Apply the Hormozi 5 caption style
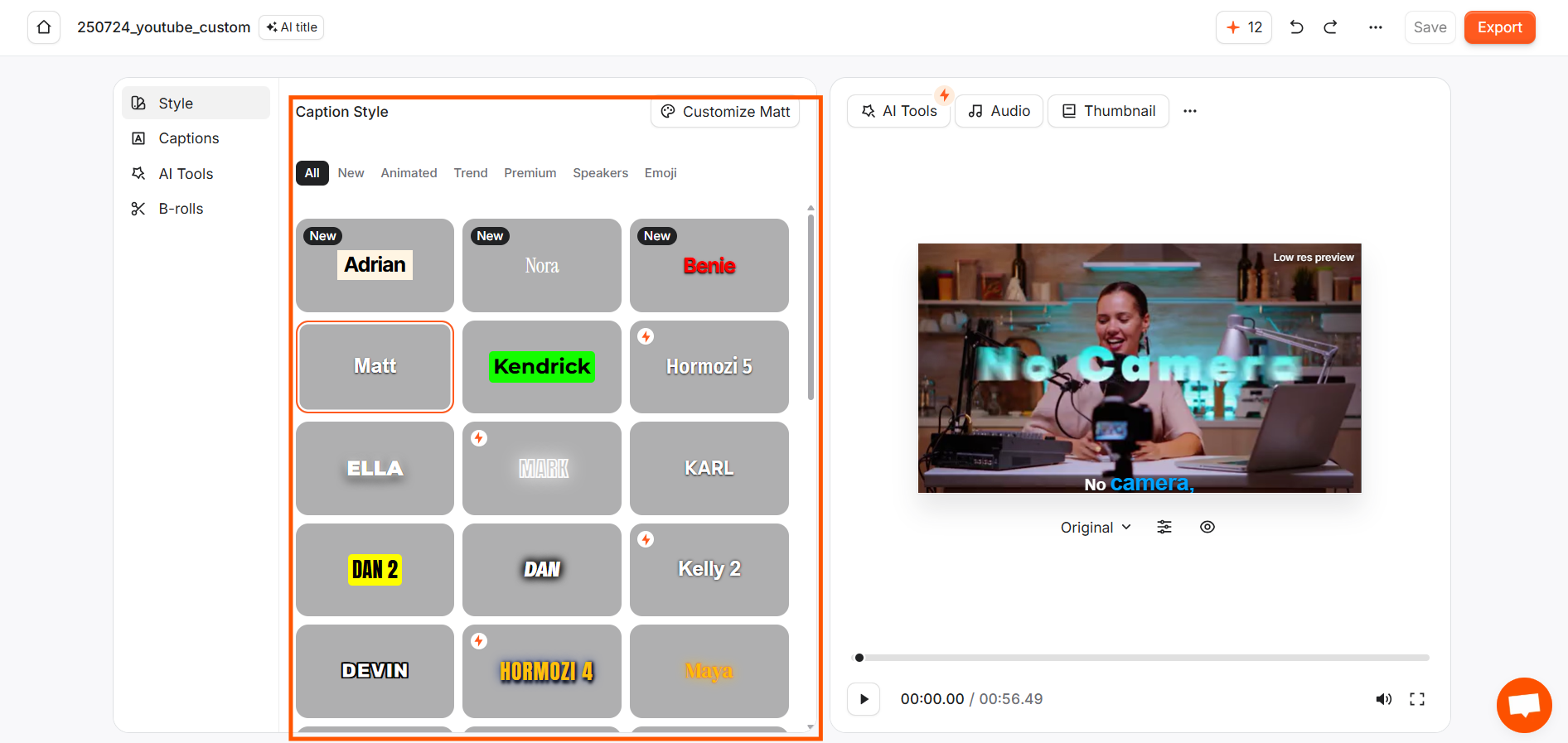 709,366
